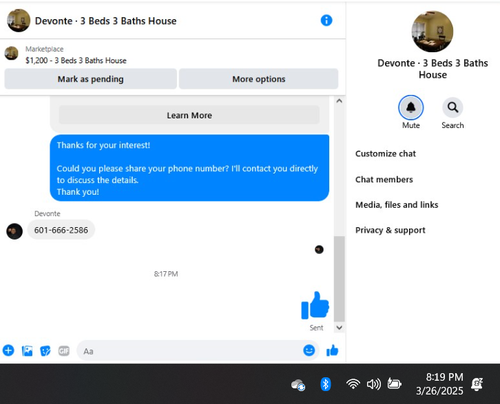Click the chat scrollbar down arrow
Screen dimensions: 500x404
(339, 327)
